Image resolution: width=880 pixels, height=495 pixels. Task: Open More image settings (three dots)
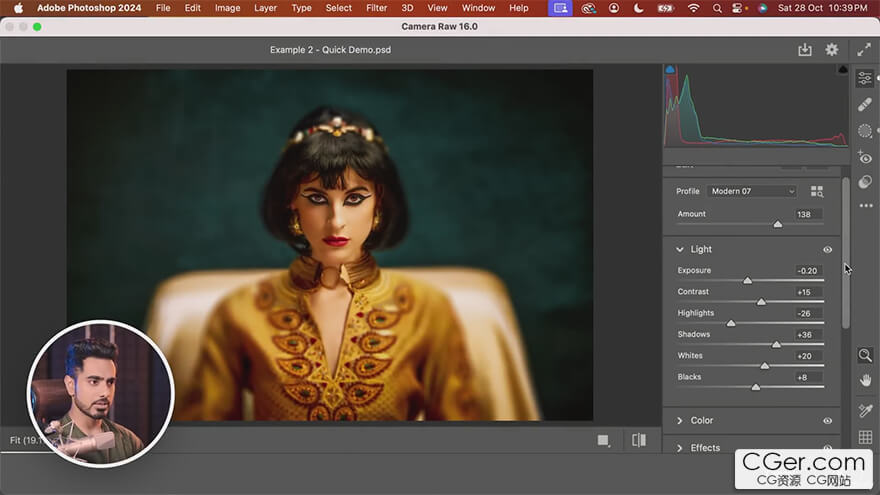[866, 206]
